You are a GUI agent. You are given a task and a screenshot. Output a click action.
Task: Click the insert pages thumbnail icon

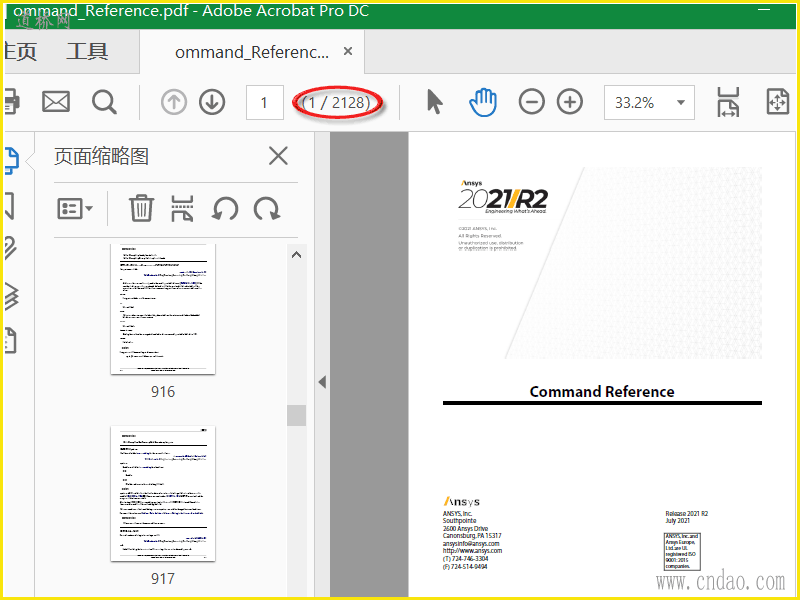click(182, 209)
